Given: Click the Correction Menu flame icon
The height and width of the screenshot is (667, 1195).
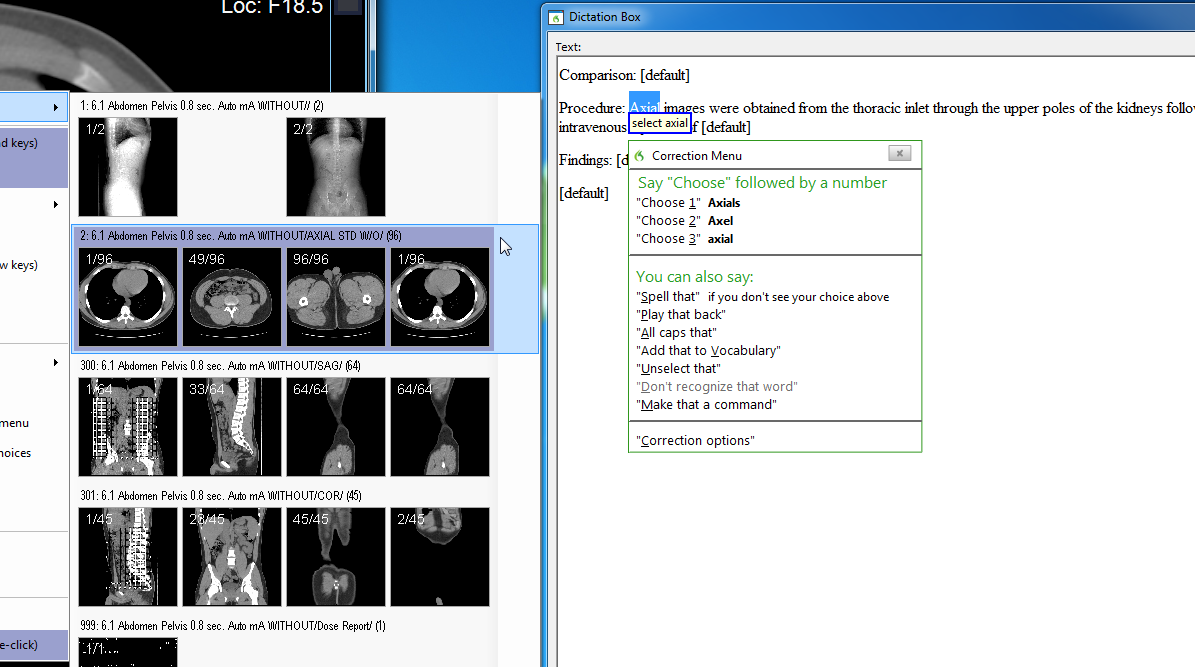Looking at the screenshot, I should coord(639,156).
